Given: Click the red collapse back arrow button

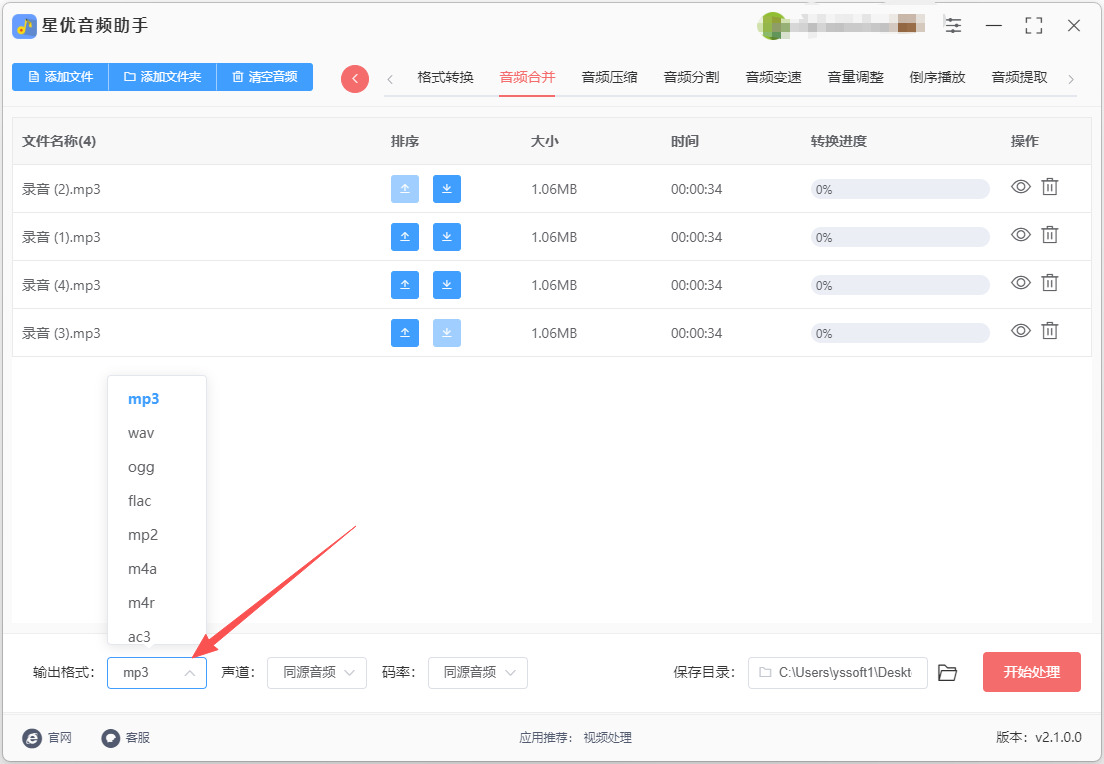Looking at the screenshot, I should pyautogui.click(x=355, y=78).
